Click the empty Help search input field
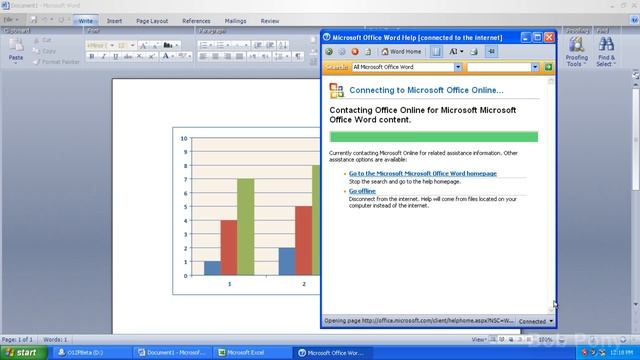The image size is (640, 360). coord(499,67)
